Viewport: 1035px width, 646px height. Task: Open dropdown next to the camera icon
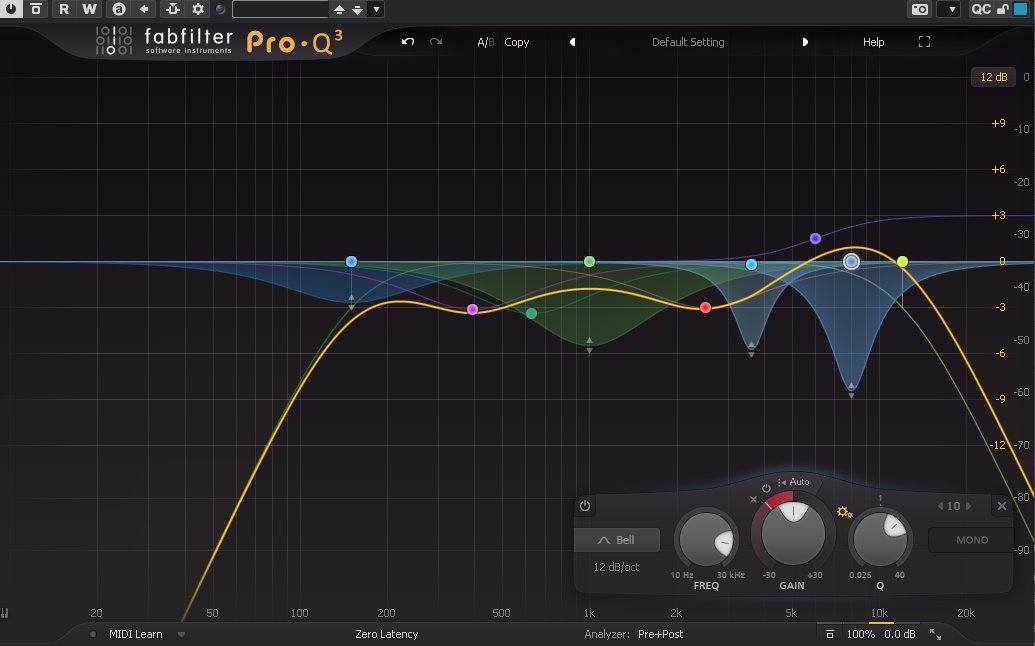(x=951, y=9)
